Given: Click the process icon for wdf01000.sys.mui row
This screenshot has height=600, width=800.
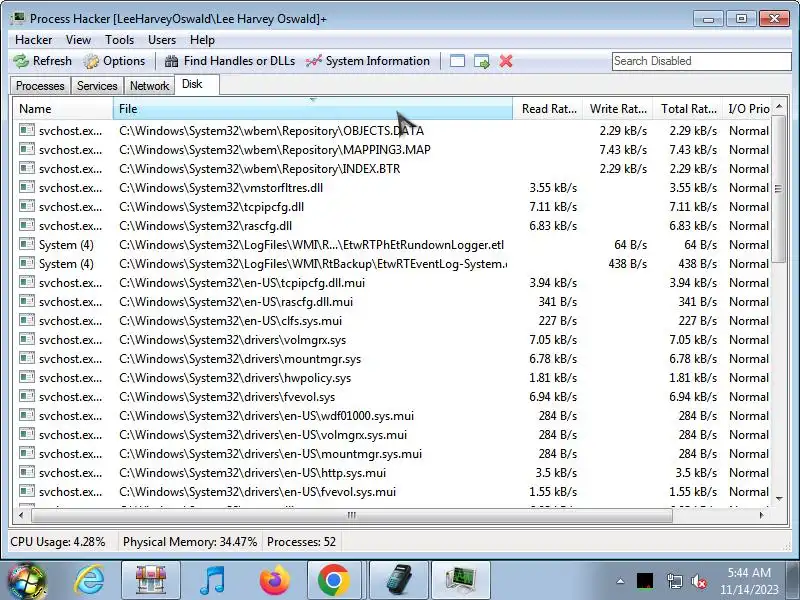Looking at the screenshot, I should point(27,415).
